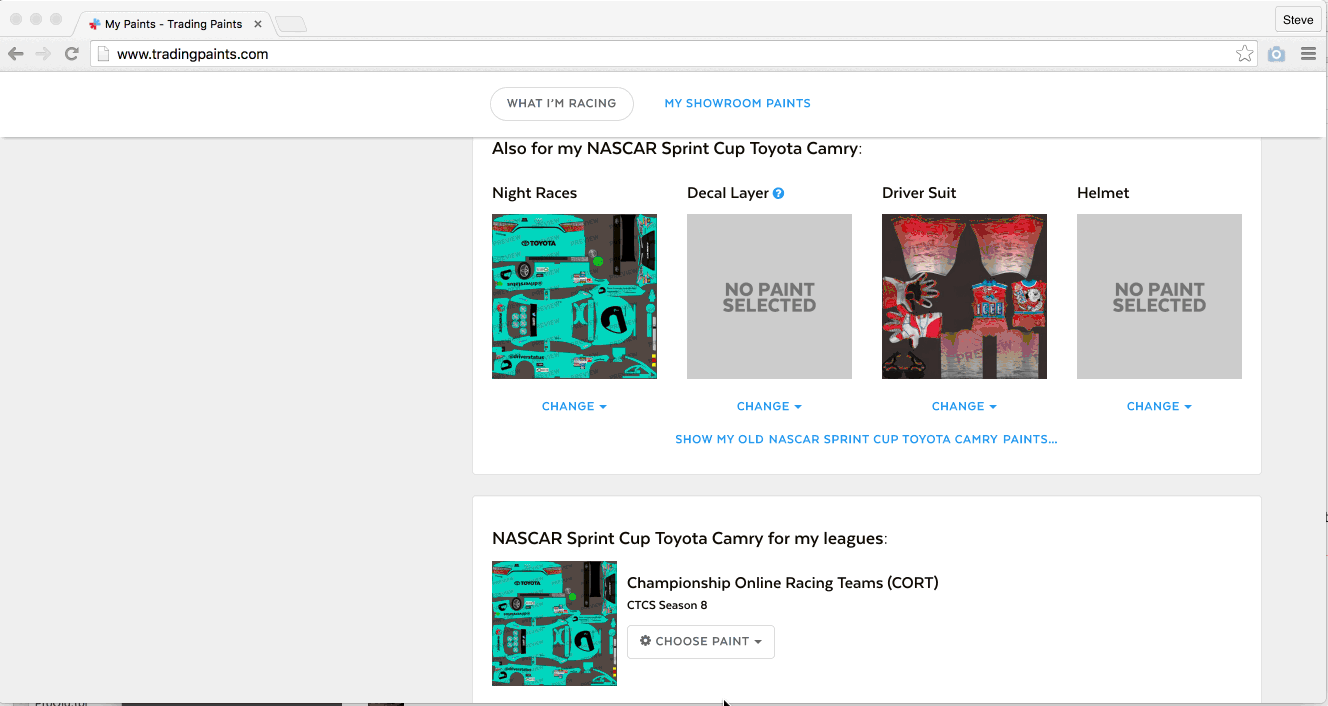Click the Helmet heading
This screenshot has width=1328, height=706.
[1103, 193]
